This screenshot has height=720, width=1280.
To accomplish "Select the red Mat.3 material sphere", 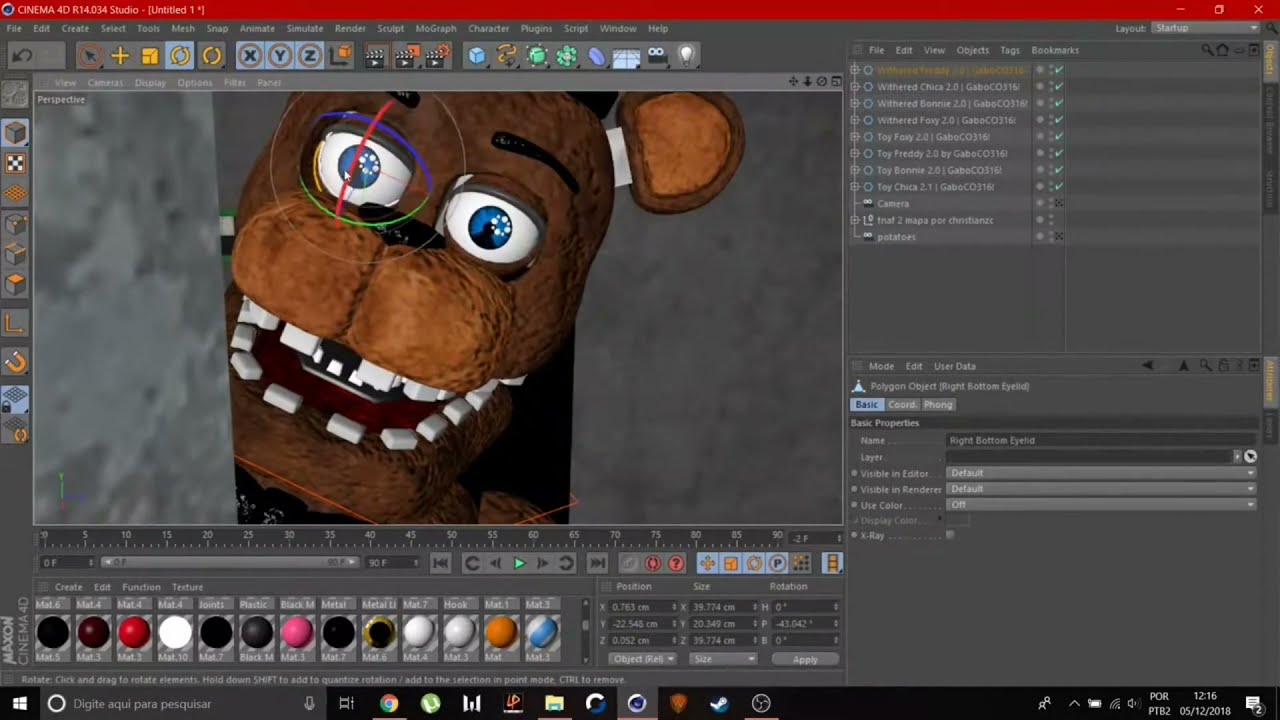I will tap(134, 632).
